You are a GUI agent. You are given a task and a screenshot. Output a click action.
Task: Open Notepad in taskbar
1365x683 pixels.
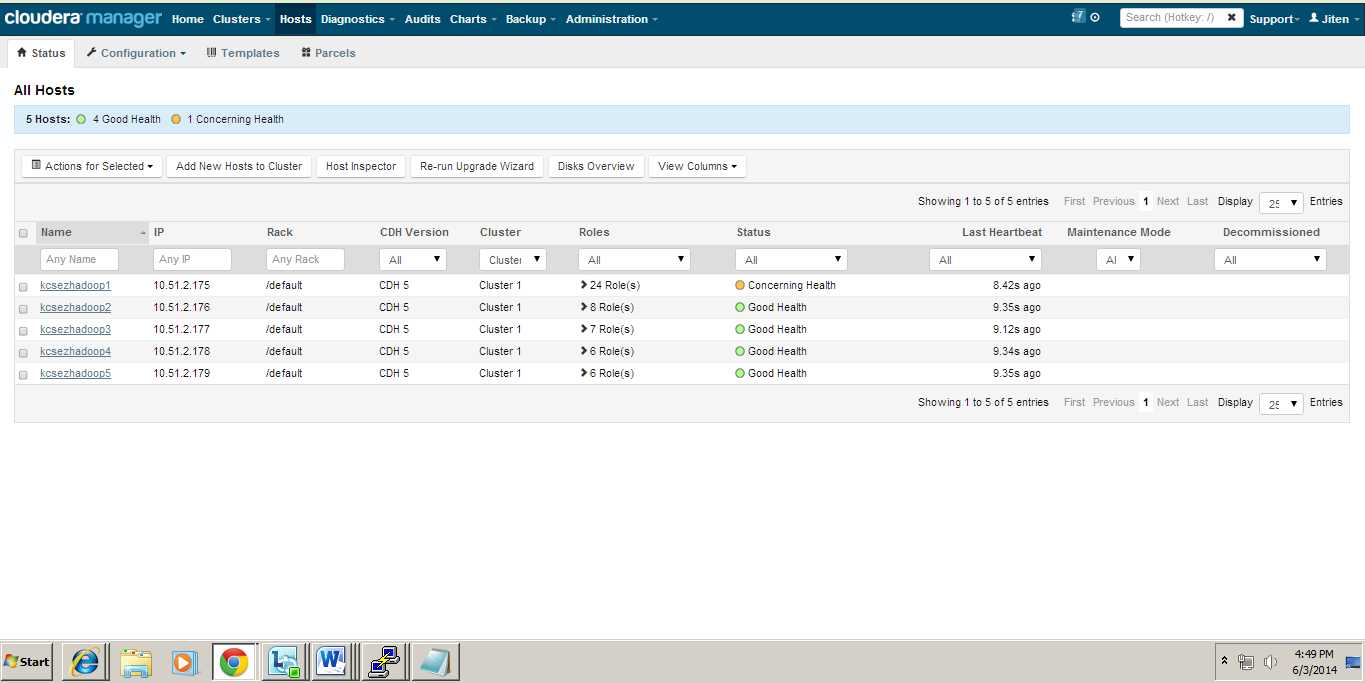point(435,662)
